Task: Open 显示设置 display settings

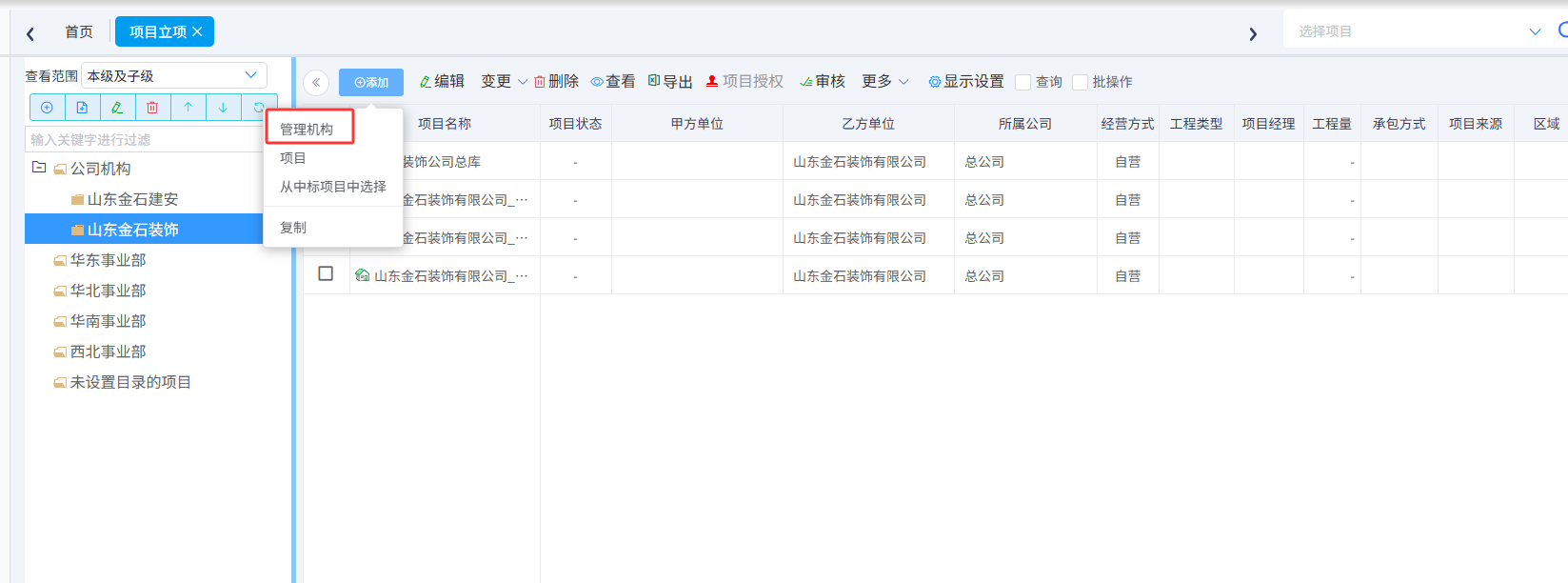Action: pos(965,82)
